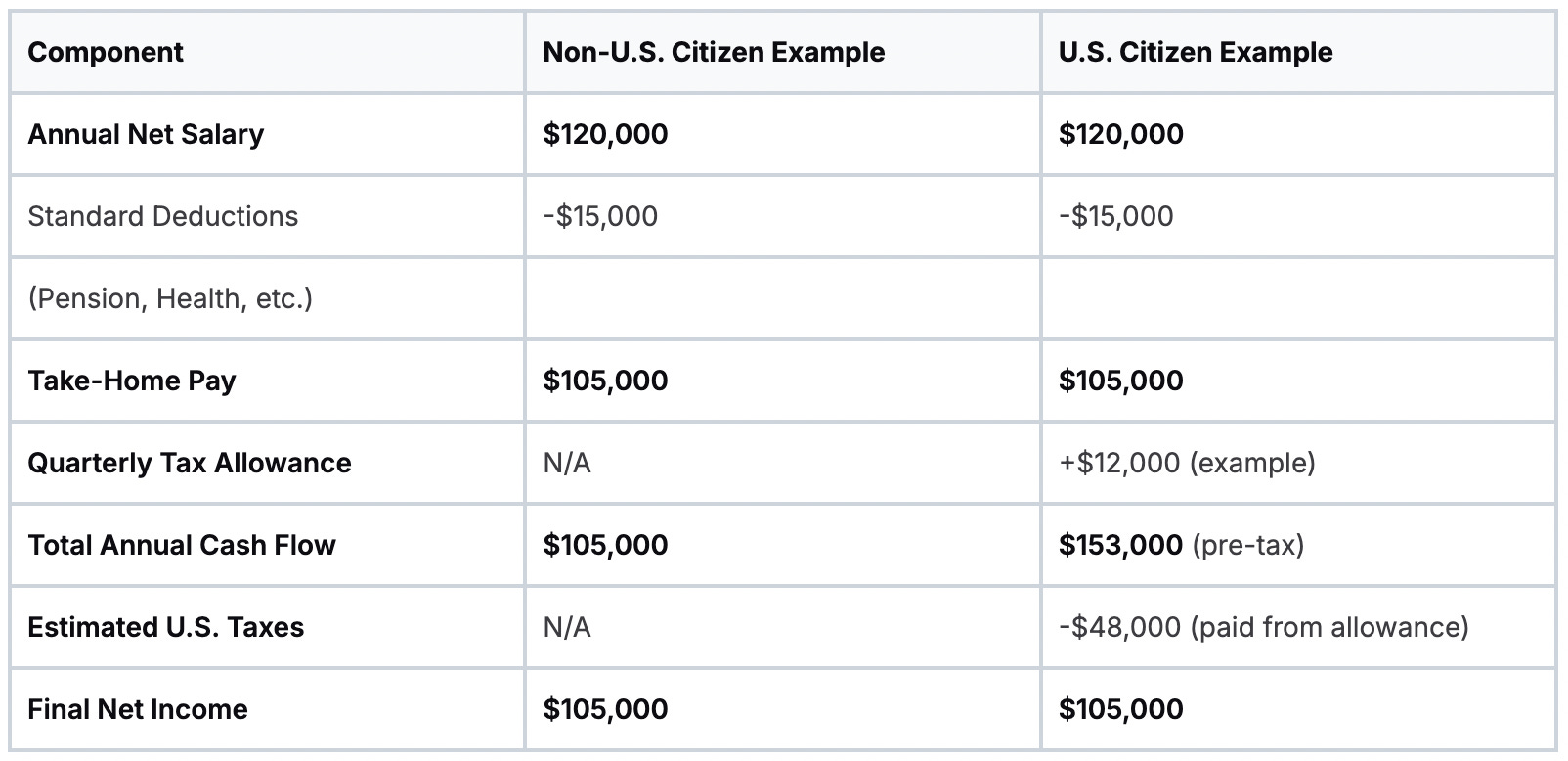Image resolution: width=1568 pixels, height=761 pixels.
Task: Click N/A in the Estimated U.S. Taxes row
Action: tap(567, 627)
